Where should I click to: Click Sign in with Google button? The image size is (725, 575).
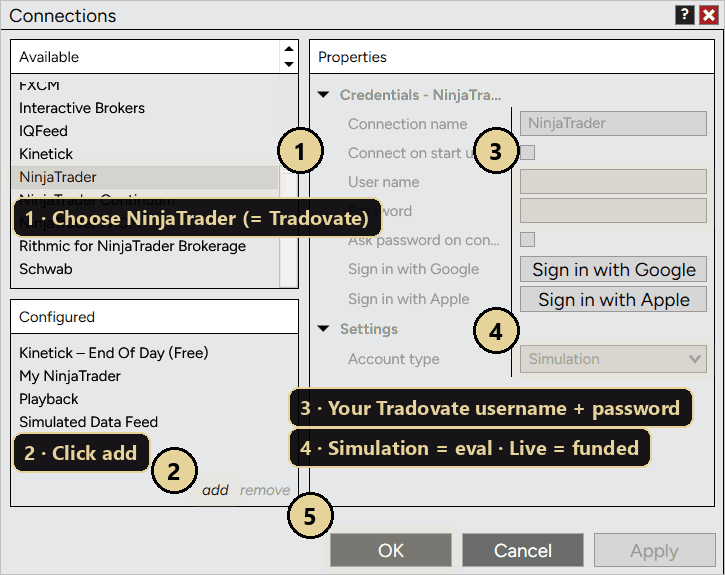coord(613,269)
